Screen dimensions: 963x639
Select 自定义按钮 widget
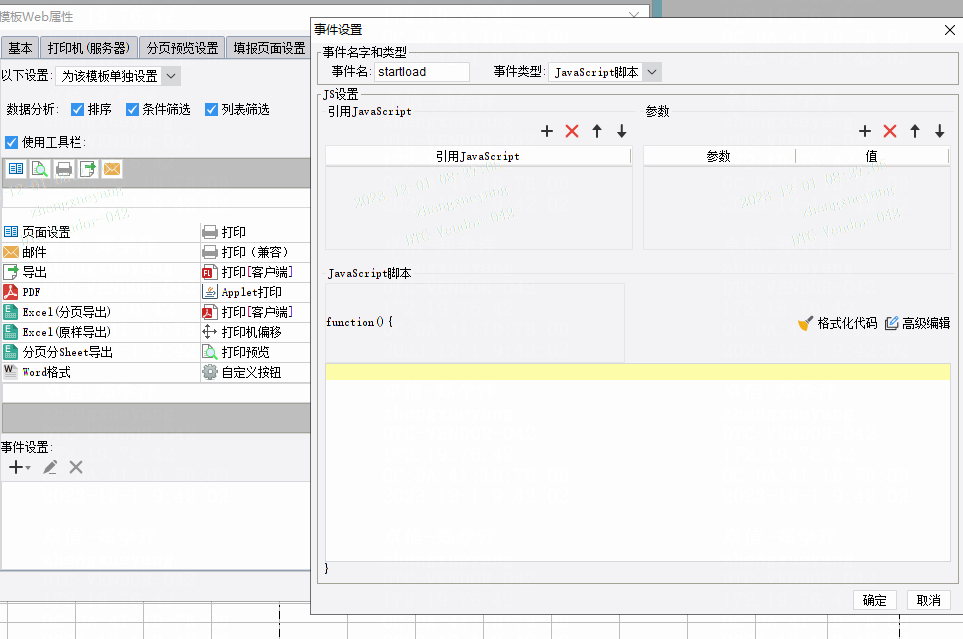pyautogui.click(x=255, y=372)
